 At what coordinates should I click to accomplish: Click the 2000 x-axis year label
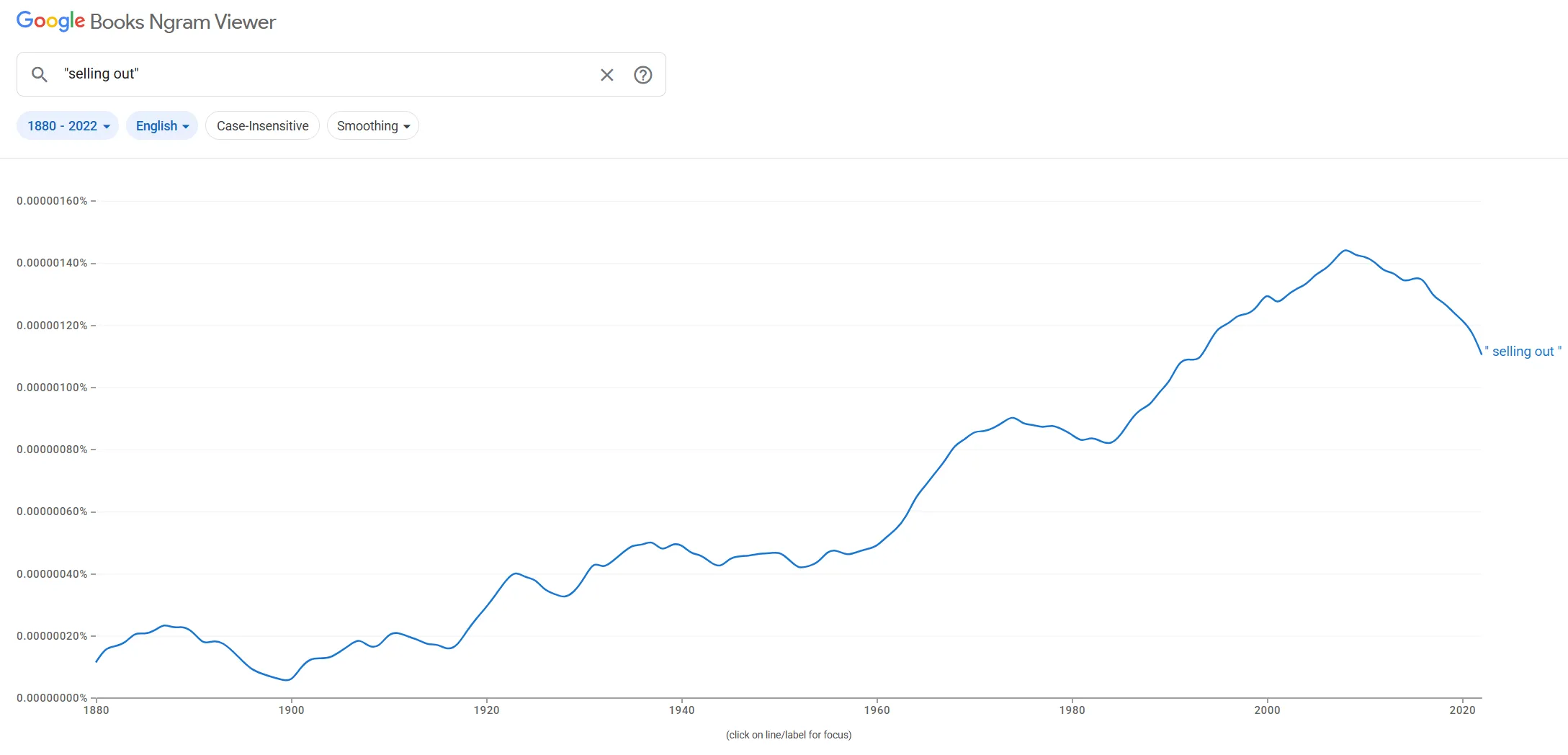click(1267, 710)
